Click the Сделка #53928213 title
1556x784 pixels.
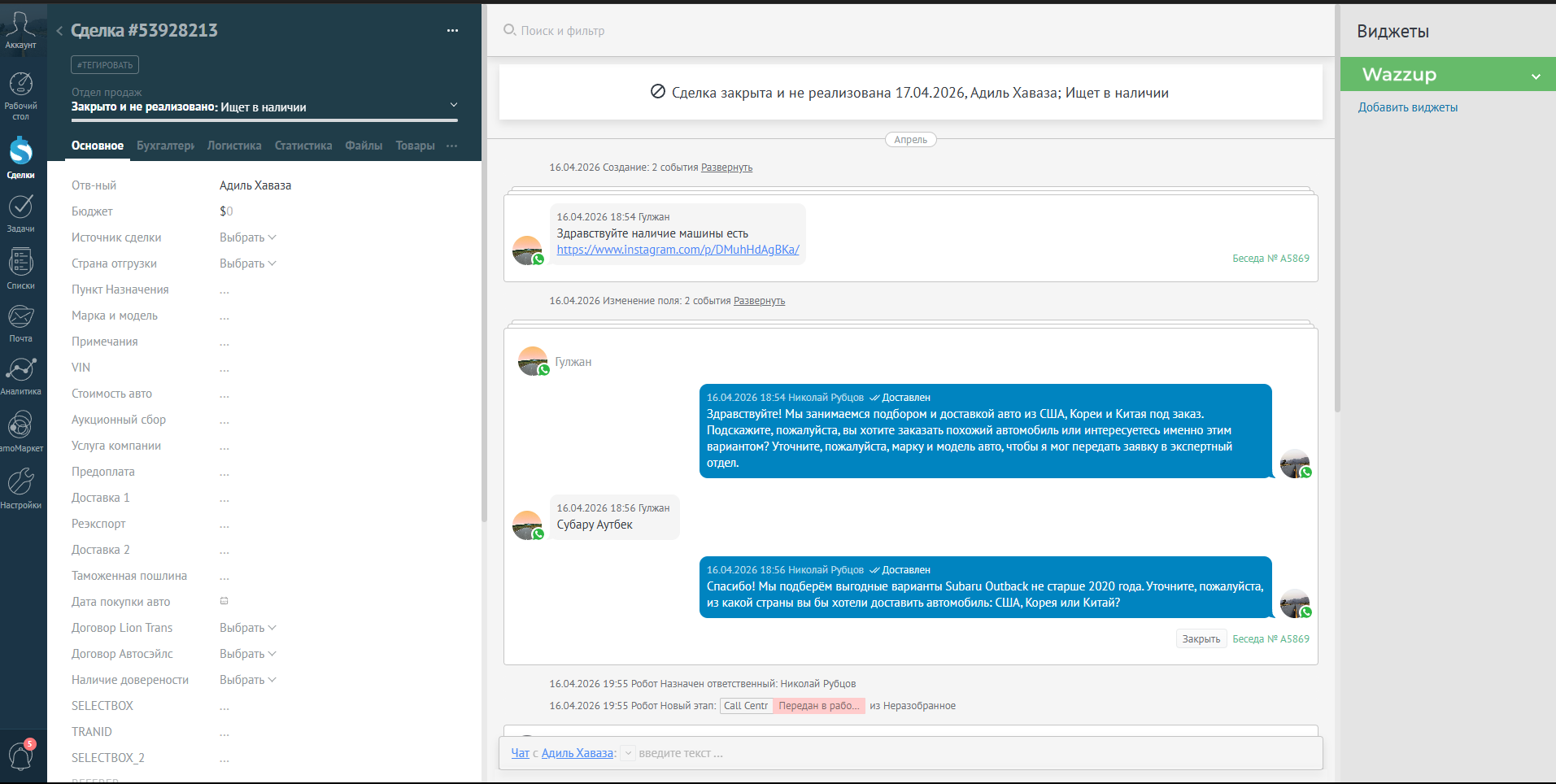point(144,31)
